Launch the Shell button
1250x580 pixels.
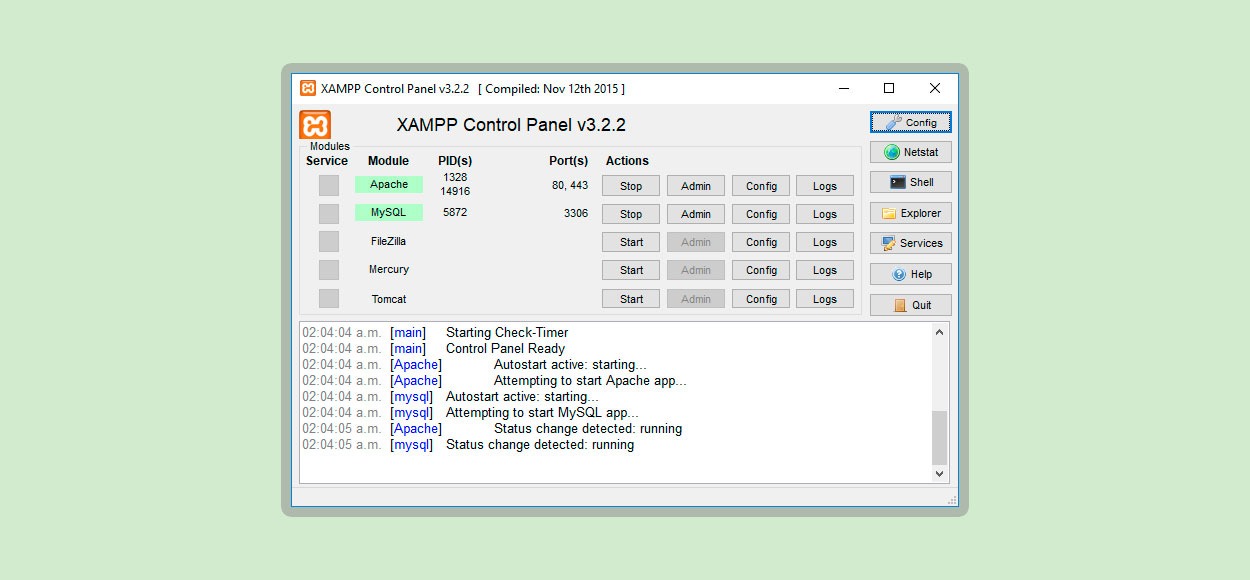pyautogui.click(x=910, y=182)
